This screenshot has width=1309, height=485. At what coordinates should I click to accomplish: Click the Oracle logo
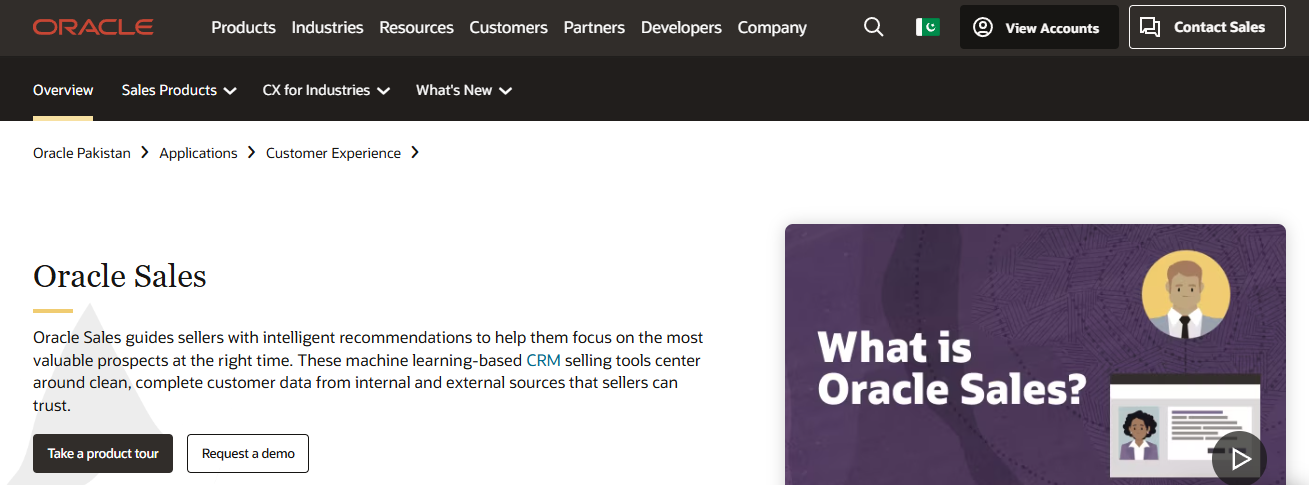click(93, 27)
